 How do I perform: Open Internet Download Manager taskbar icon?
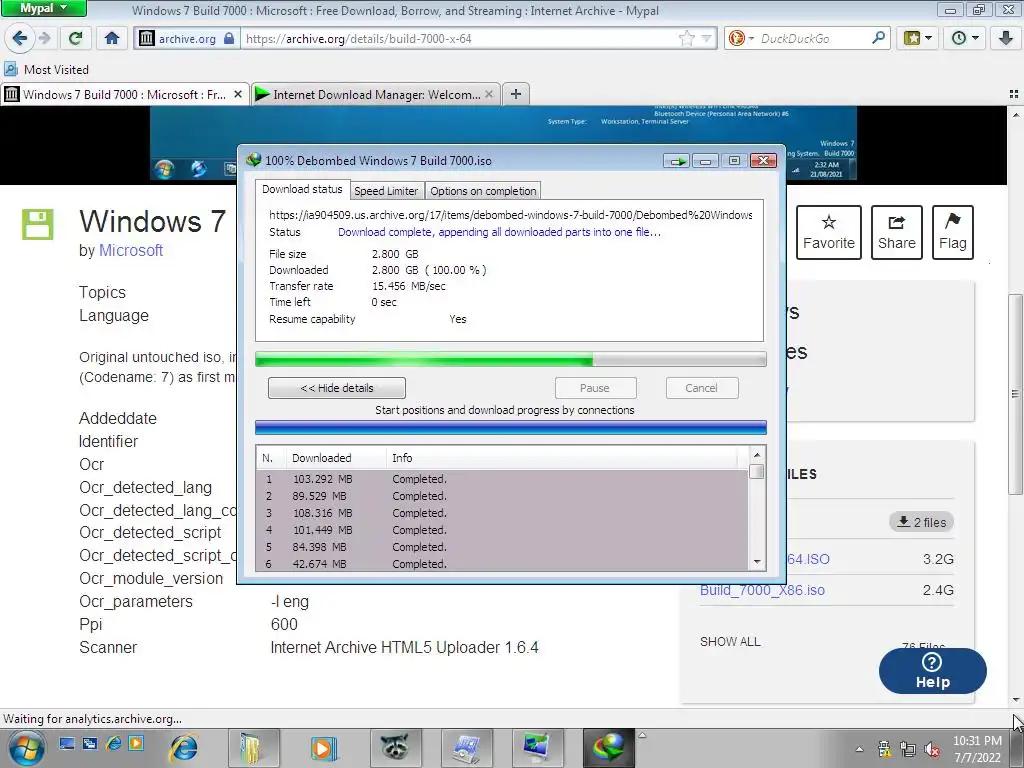coord(608,748)
